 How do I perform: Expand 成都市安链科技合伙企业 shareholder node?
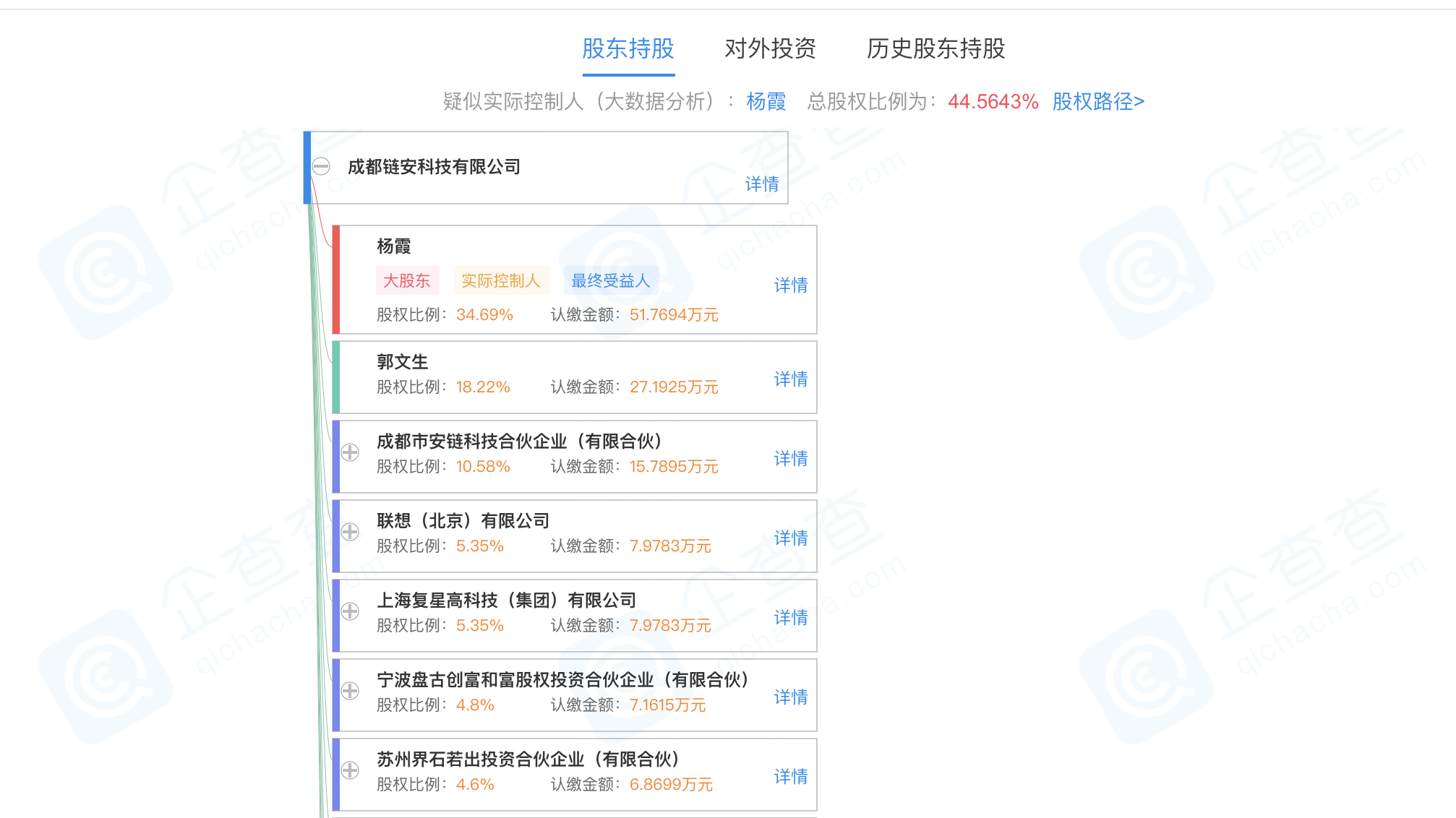click(x=350, y=452)
